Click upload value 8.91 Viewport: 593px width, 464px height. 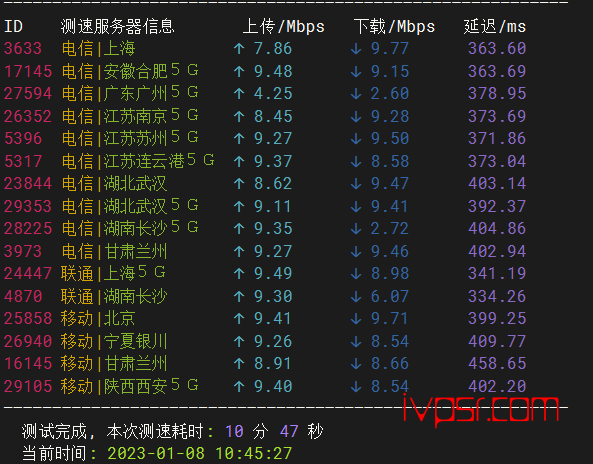point(273,363)
